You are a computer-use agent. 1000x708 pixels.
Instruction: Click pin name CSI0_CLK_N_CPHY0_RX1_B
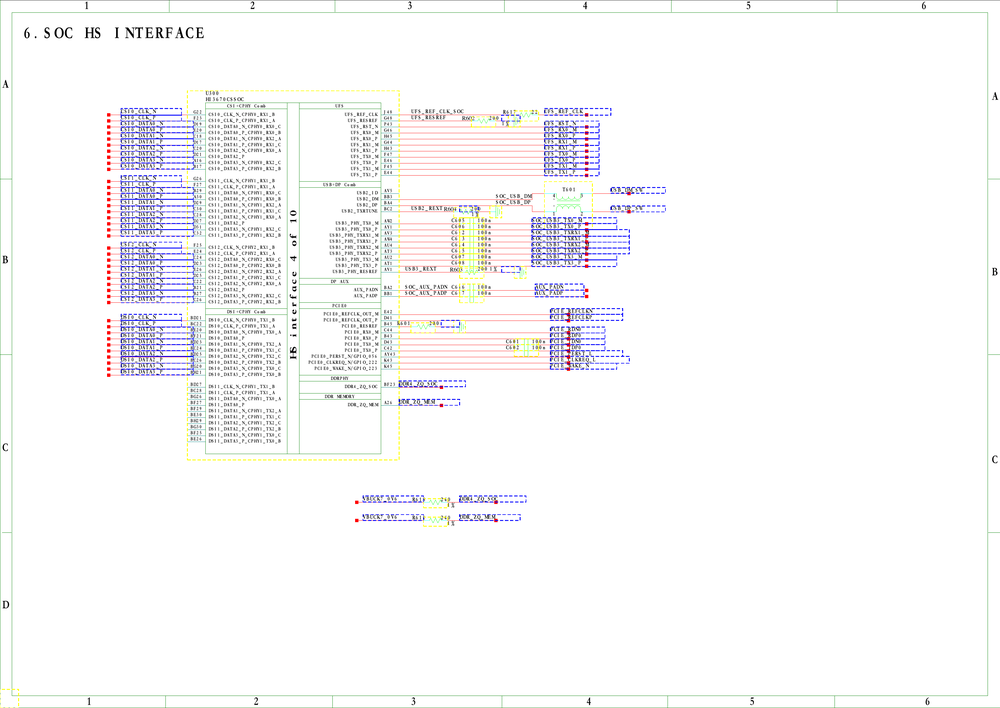coord(242,114)
